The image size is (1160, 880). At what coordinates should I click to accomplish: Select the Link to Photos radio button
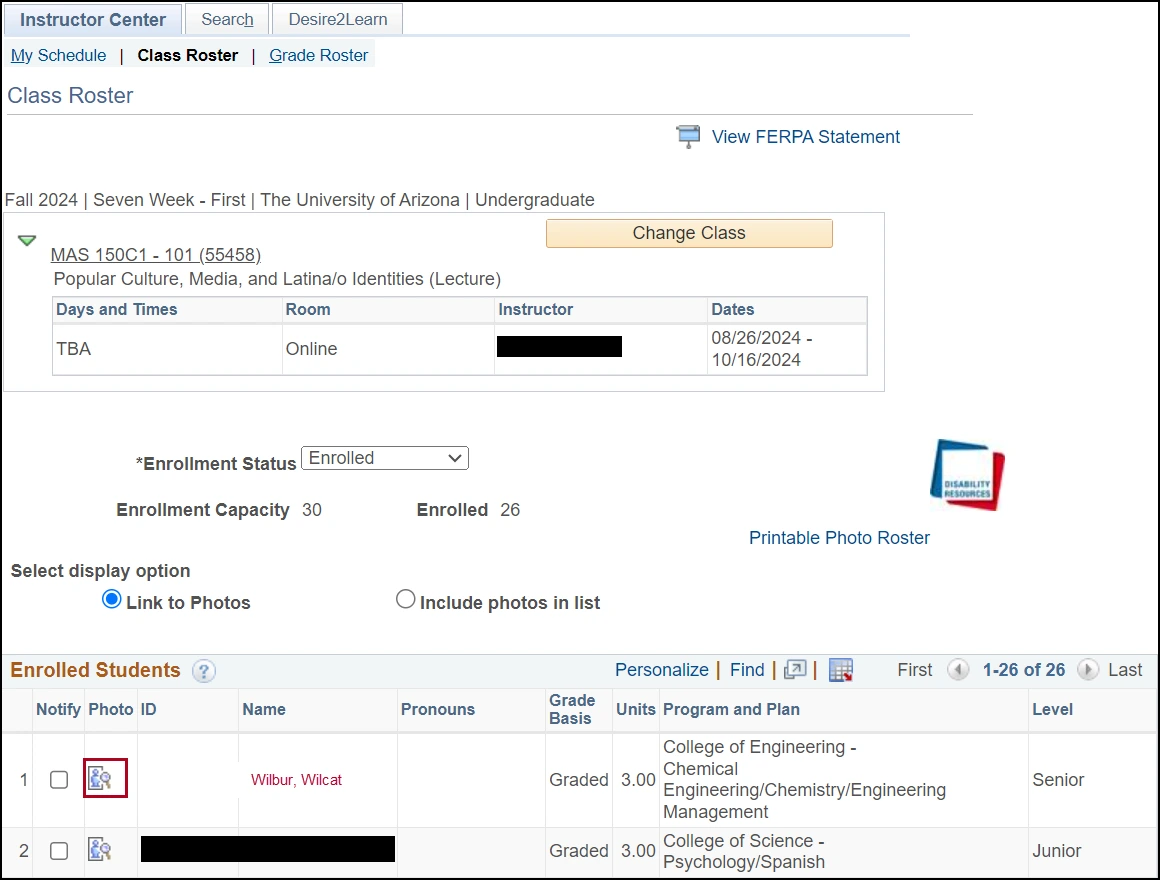112,600
